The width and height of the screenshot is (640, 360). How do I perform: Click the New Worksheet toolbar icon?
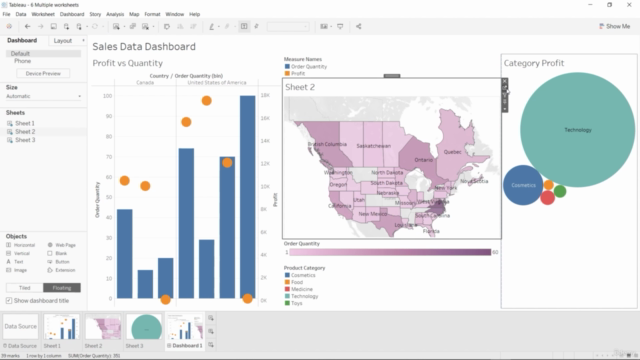click(116, 27)
